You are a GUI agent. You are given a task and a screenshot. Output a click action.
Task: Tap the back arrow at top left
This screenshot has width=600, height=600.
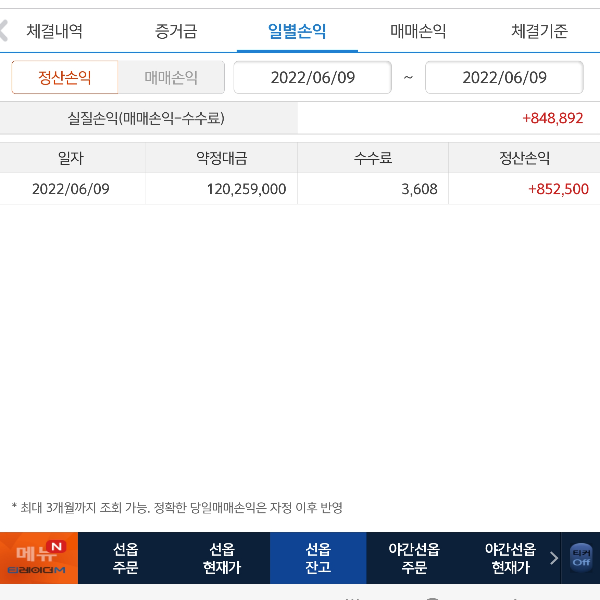click(x=5, y=30)
